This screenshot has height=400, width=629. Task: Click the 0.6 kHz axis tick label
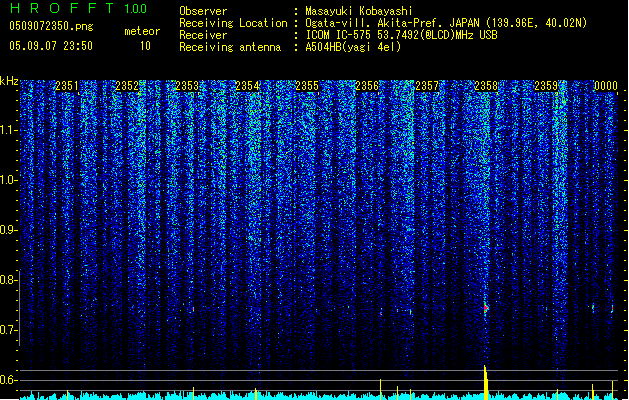click(8, 380)
